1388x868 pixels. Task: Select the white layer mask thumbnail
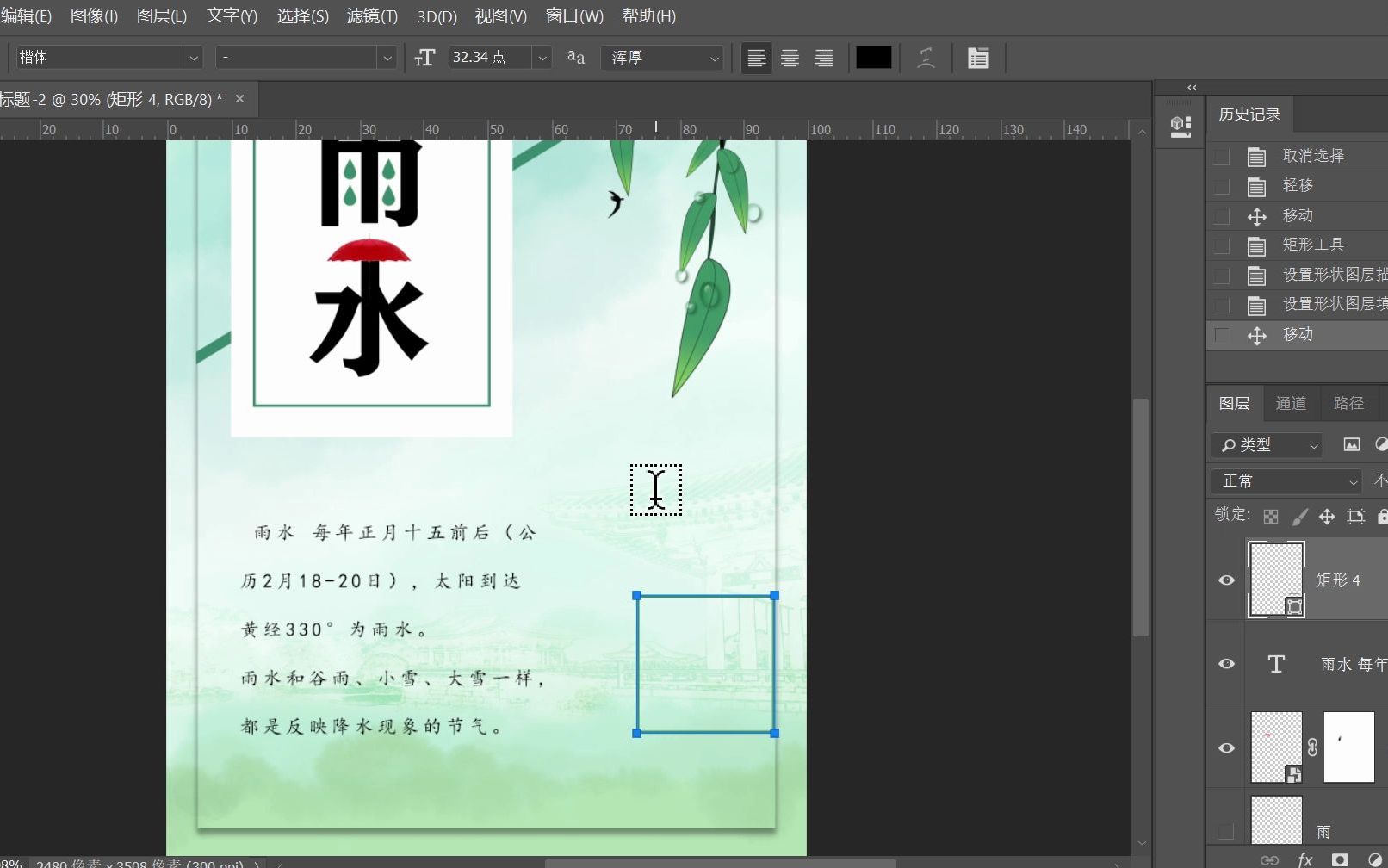click(x=1348, y=747)
